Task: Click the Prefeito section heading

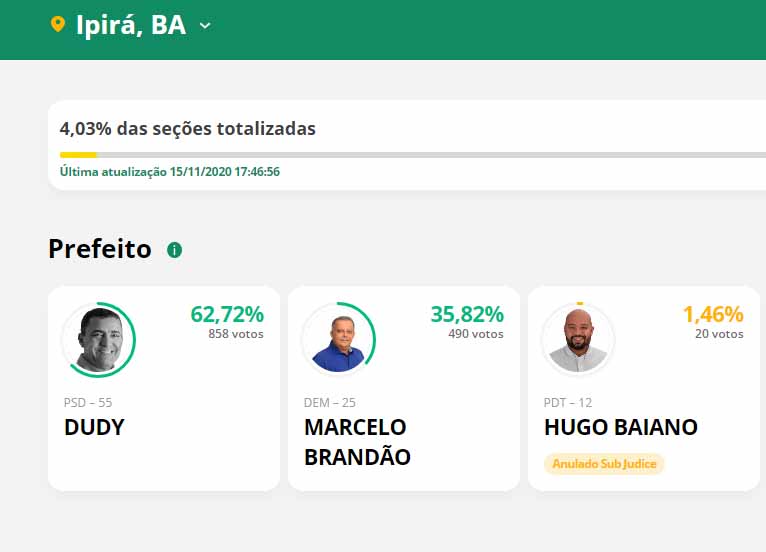Action: pyautogui.click(x=100, y=249)
